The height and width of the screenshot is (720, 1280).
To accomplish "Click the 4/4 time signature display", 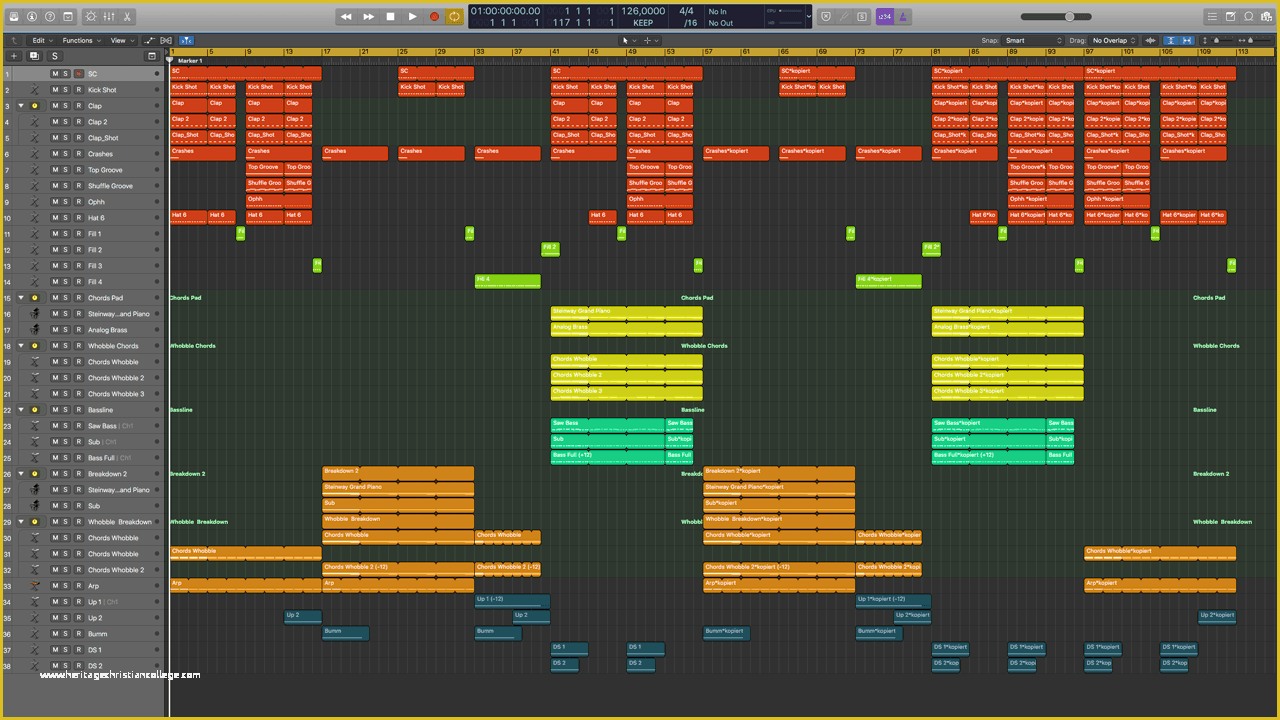I will (686, 11).
